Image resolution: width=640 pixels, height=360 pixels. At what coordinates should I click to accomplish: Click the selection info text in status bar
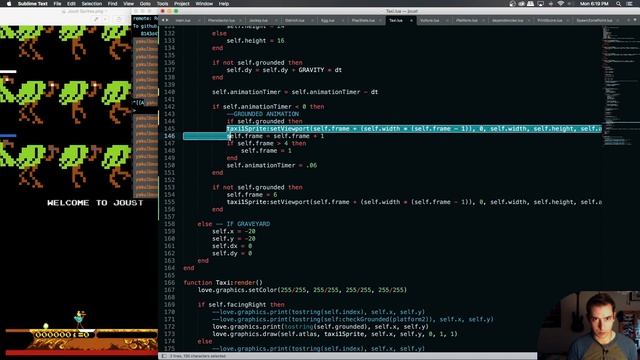(x=198, y=356)
